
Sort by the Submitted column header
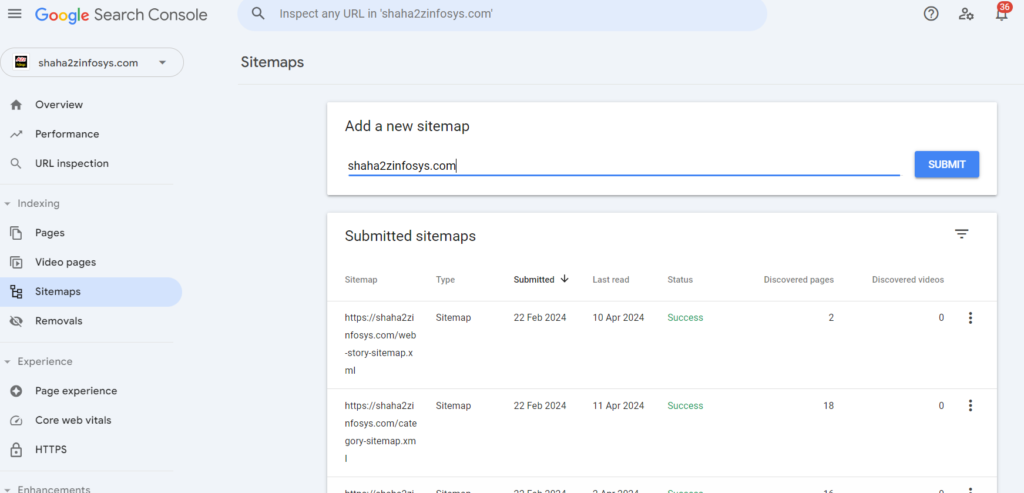(534, 279)
